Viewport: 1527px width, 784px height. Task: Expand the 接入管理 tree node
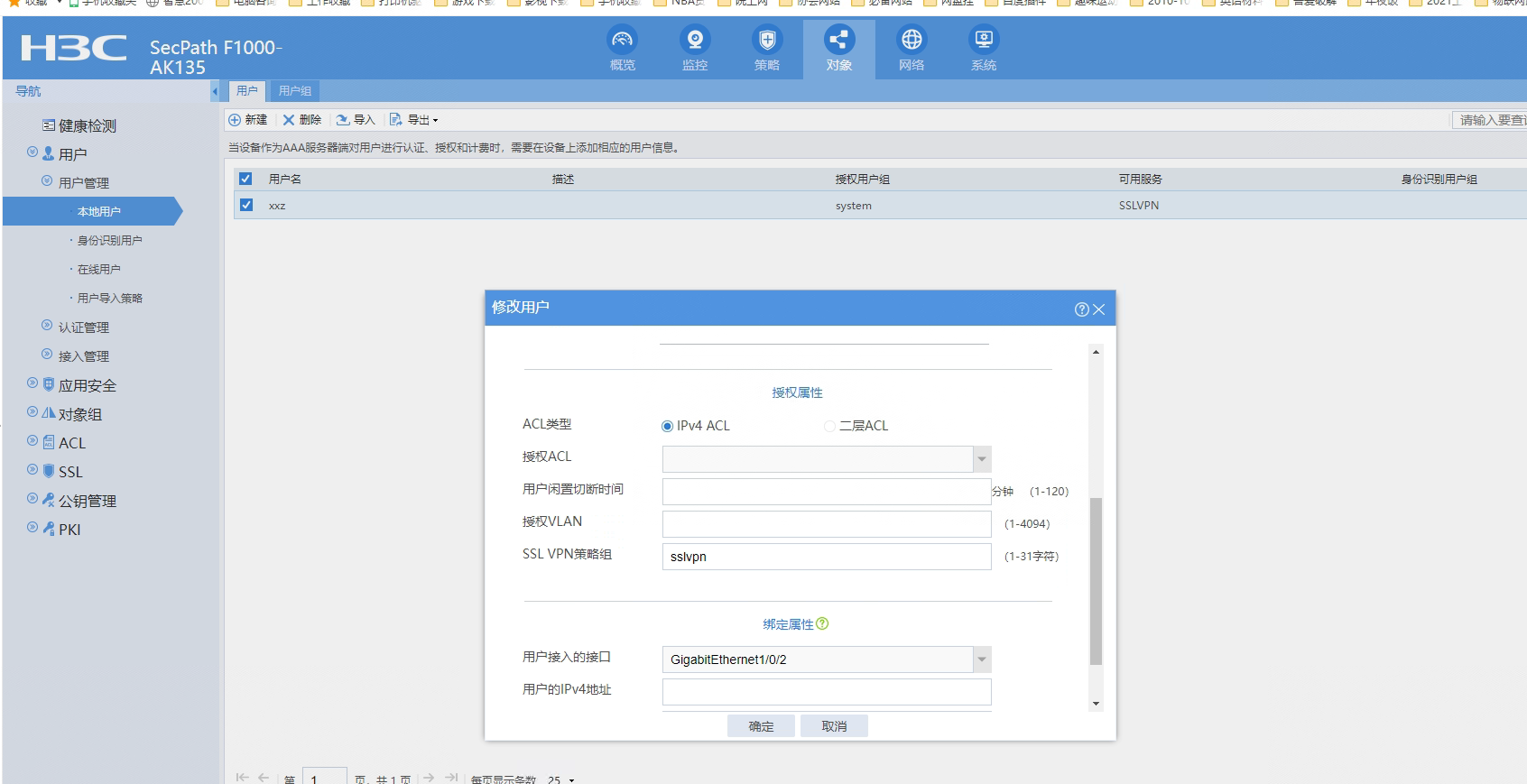tap(47, 354)
